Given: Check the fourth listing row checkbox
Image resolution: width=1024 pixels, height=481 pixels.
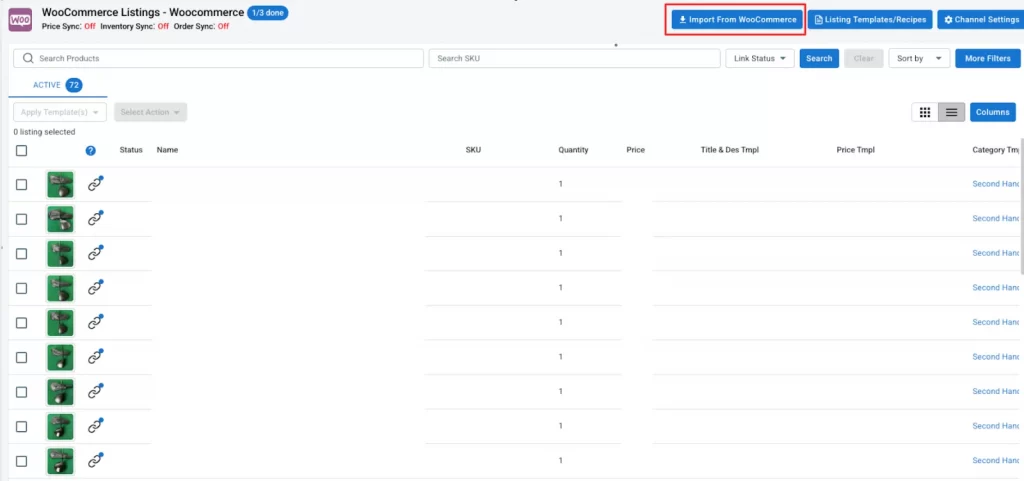Looking at the screenshot, I should click(22, 288).
